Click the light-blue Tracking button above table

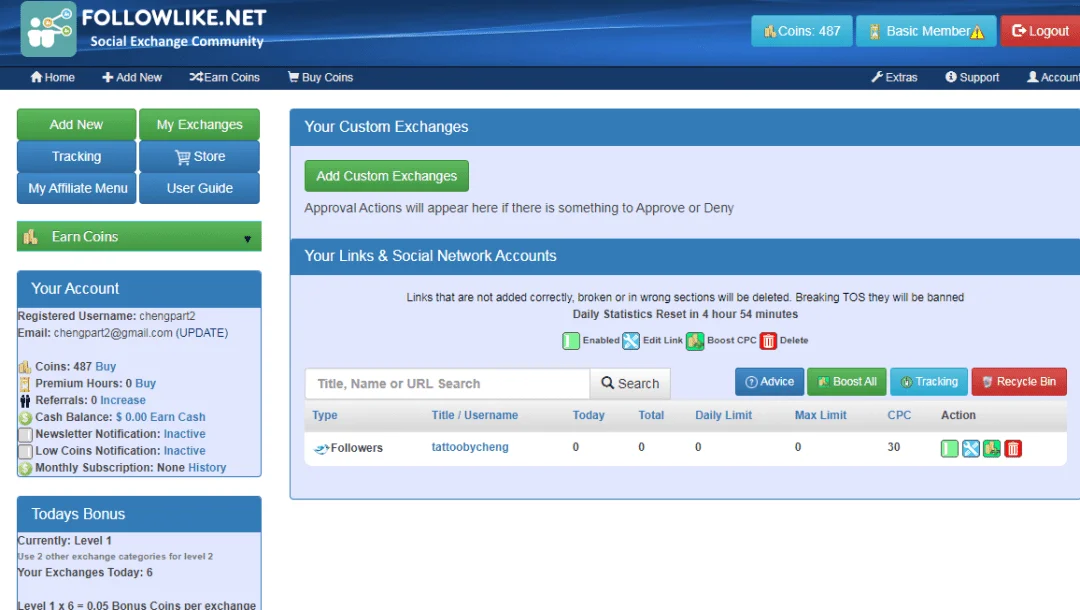(928, 381)
